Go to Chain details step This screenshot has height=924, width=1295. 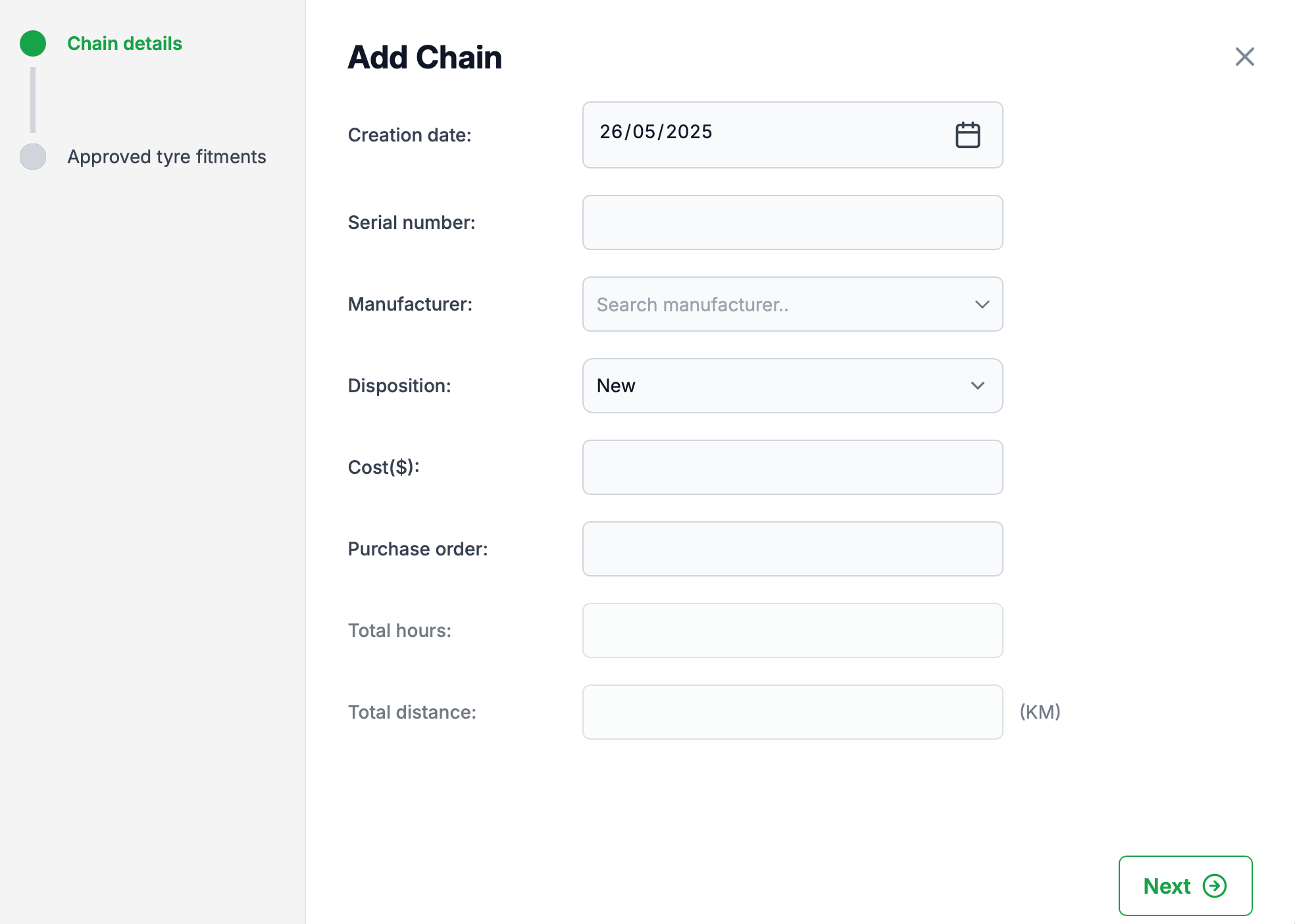(x=124, y=43)
